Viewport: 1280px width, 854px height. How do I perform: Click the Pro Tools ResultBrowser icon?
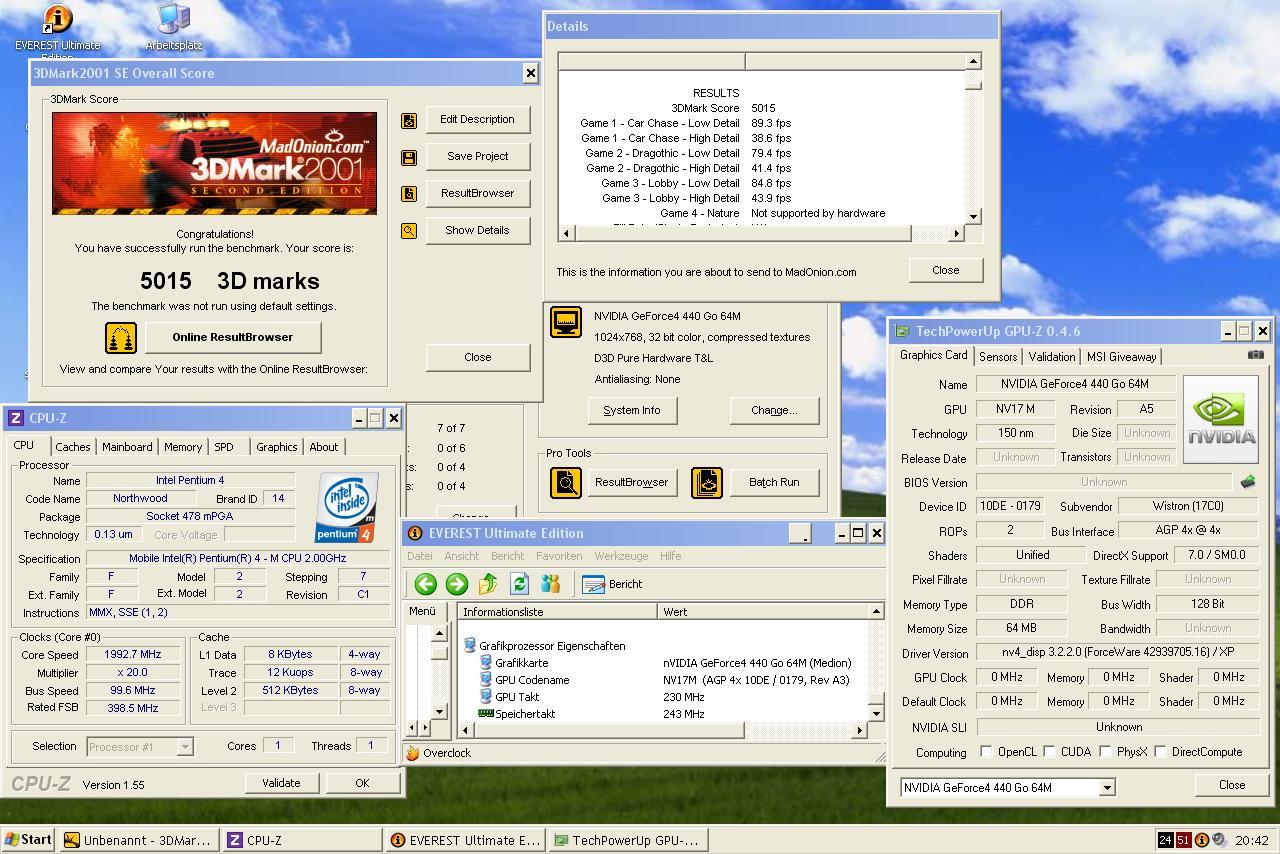click(566, 482)
